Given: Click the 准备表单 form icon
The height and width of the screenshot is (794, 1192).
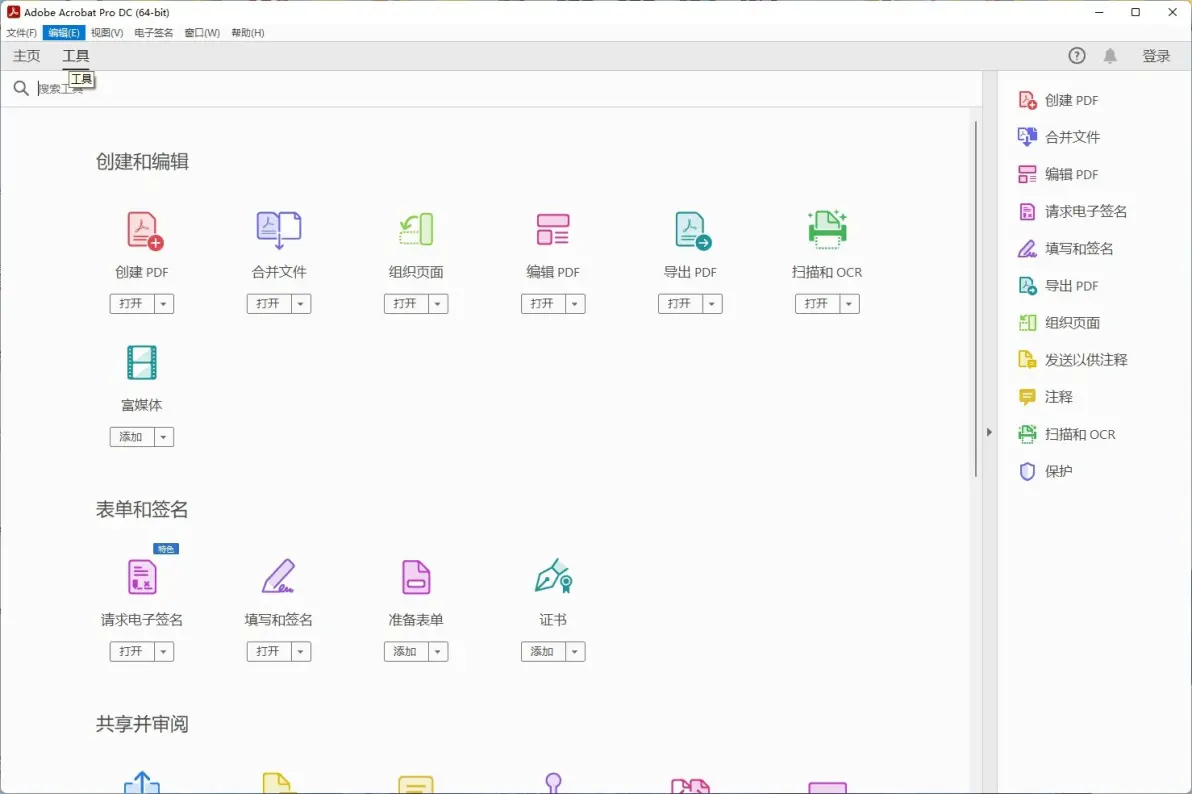Looking at the screenshot, I should 416,577.
